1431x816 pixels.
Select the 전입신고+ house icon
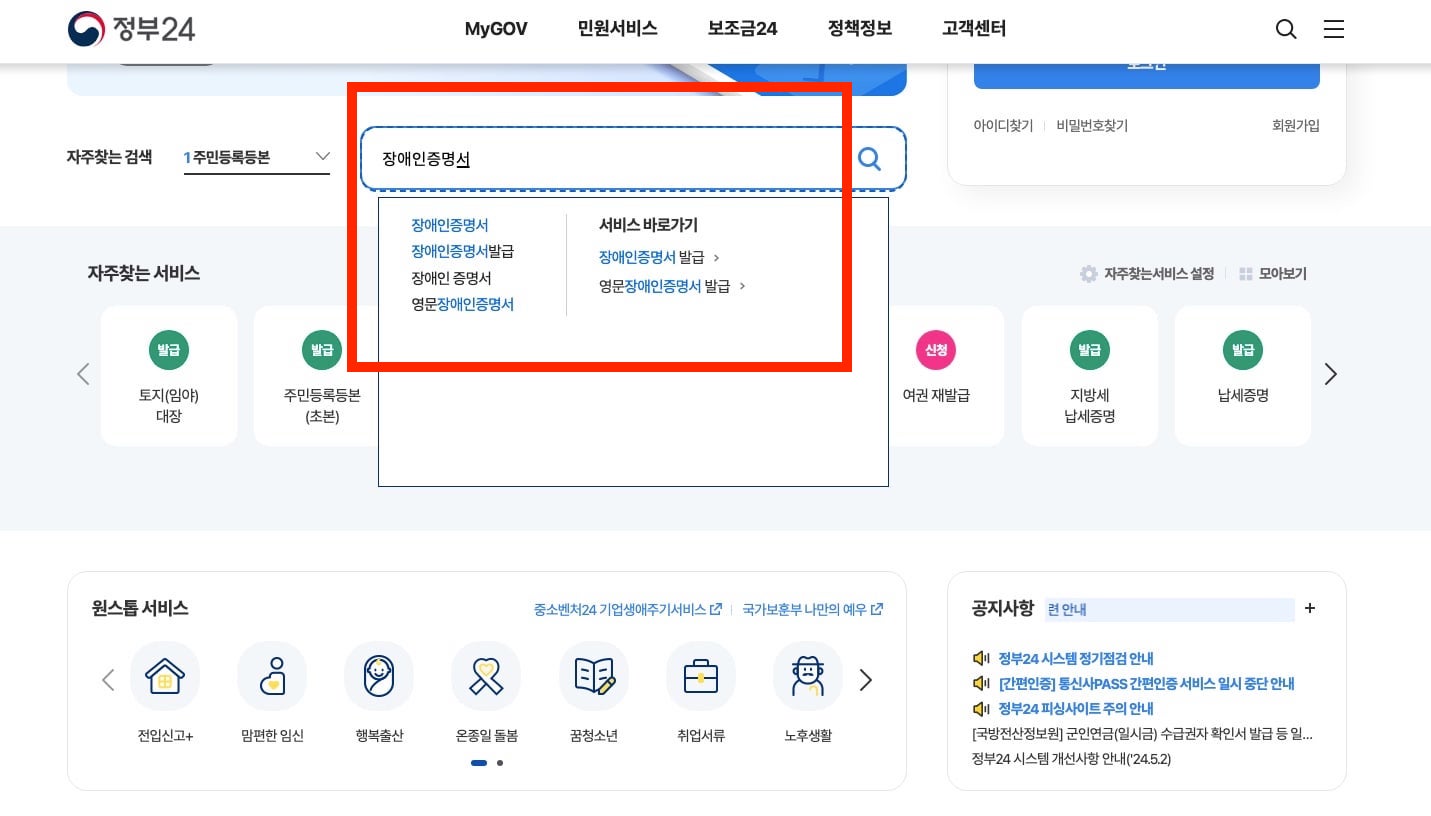pos(165,676)
